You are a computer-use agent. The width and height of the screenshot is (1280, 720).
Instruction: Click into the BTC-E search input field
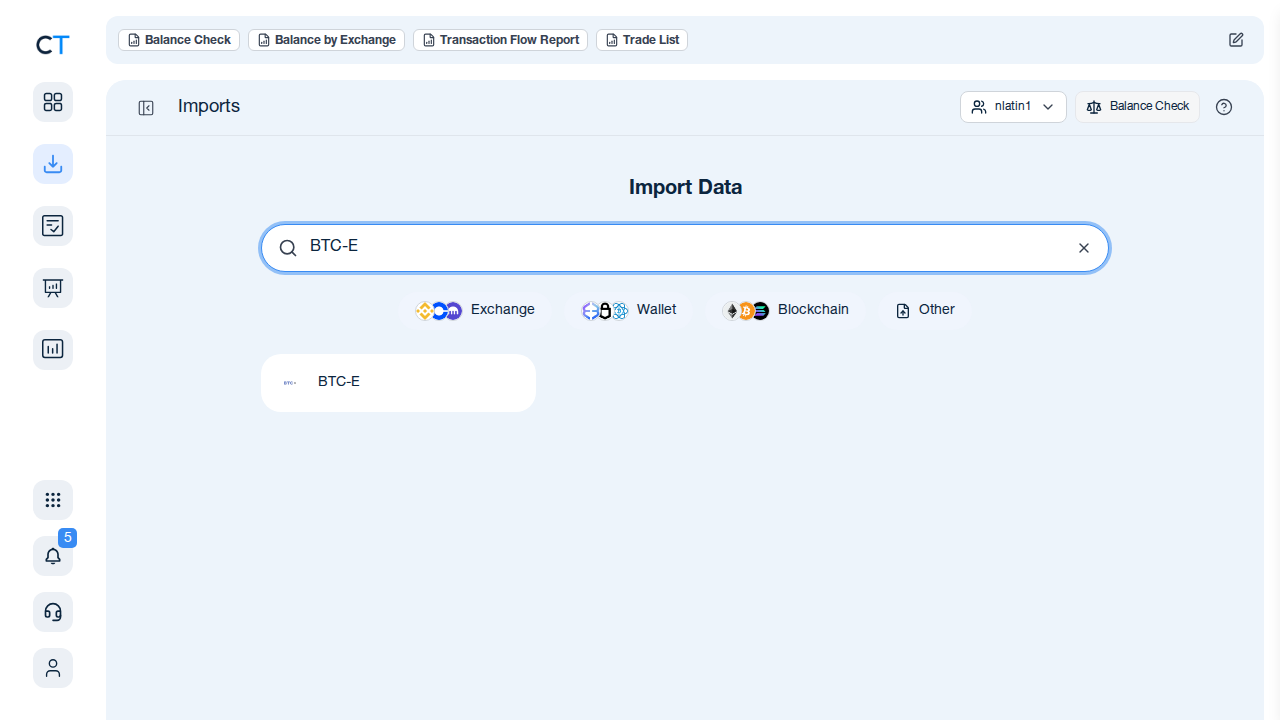click(x=685, y=248)
